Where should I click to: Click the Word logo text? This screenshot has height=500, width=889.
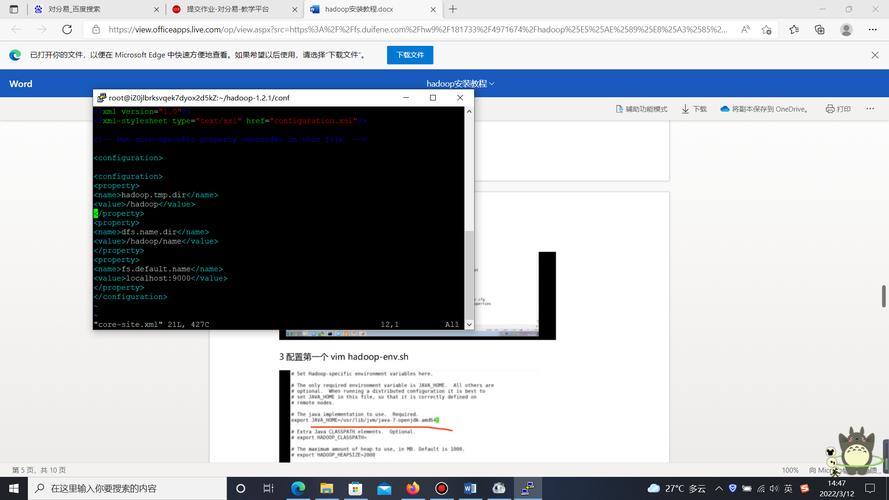click(20, 84)
